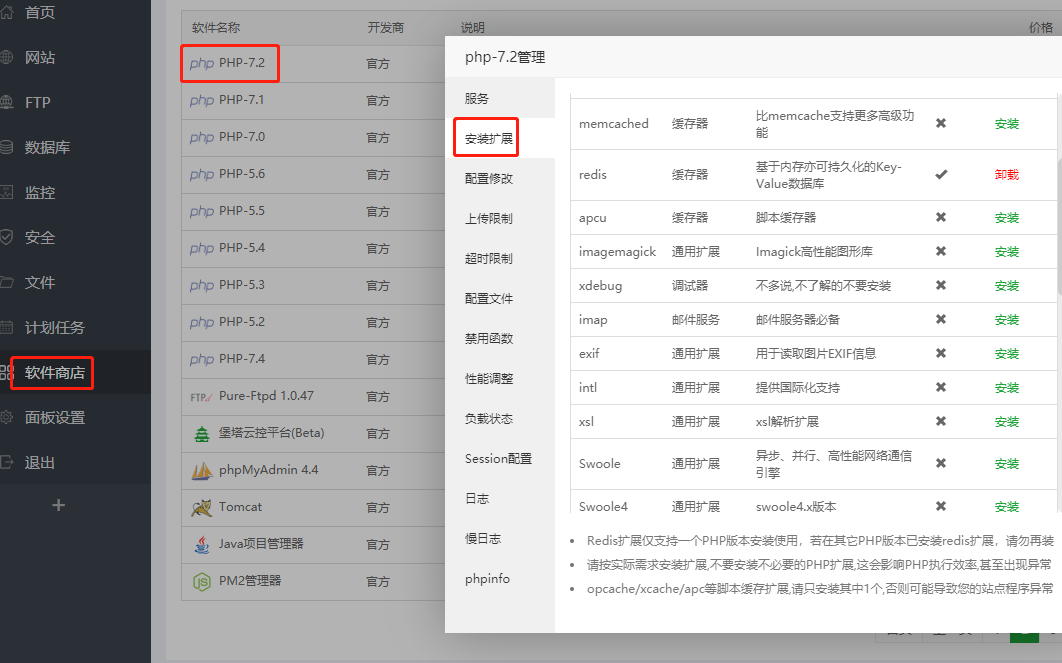Click the 数据库 database sidebar icon
Viewport: 1062px width, 663px height.
tap(6, 147)
